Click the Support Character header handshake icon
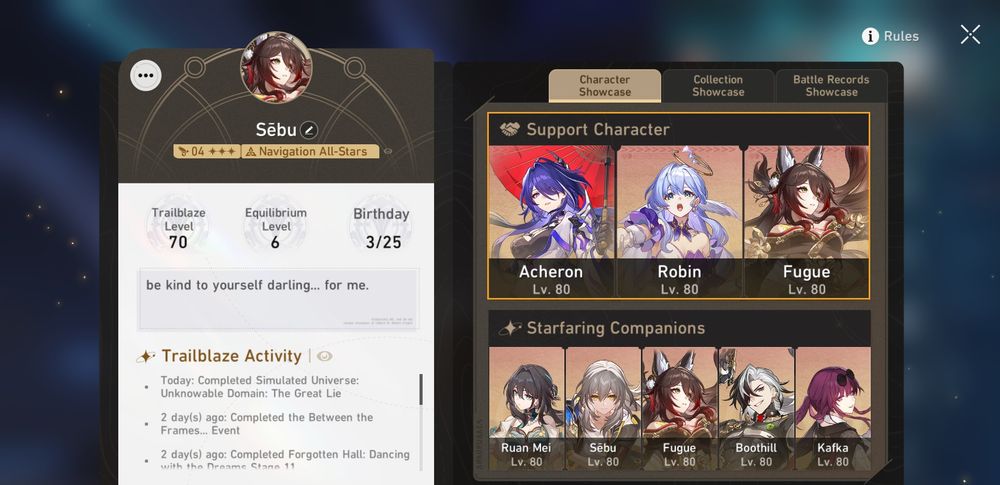The width and height of the screenshot is (1000, 485). [x=510, y=130]
